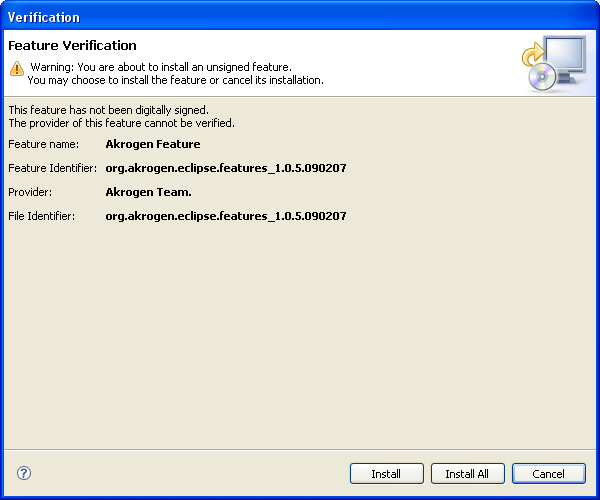
Task: Click the 'File Identifier:' label
Action: pos(42,216)
